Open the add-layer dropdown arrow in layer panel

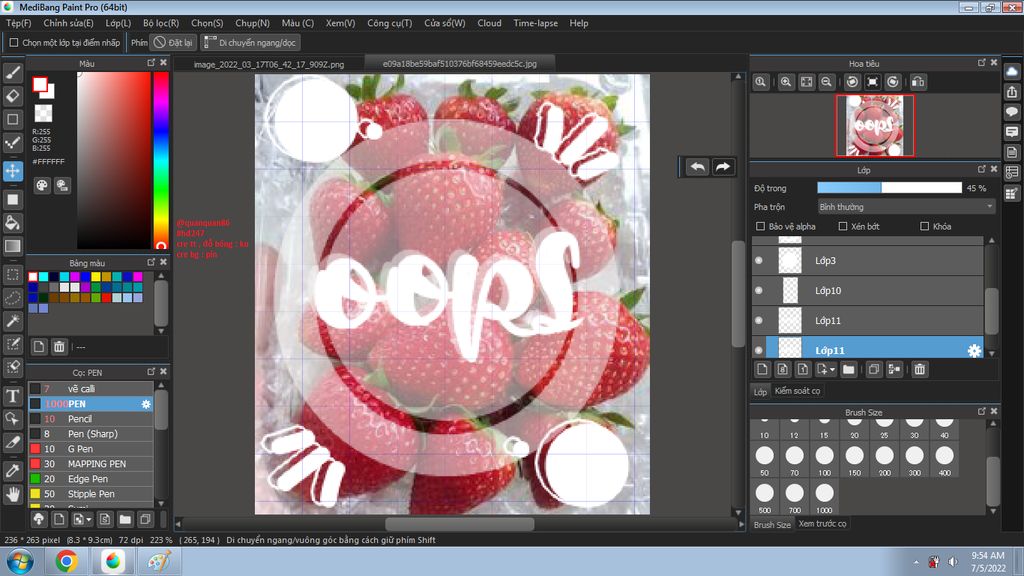(832, 370)
